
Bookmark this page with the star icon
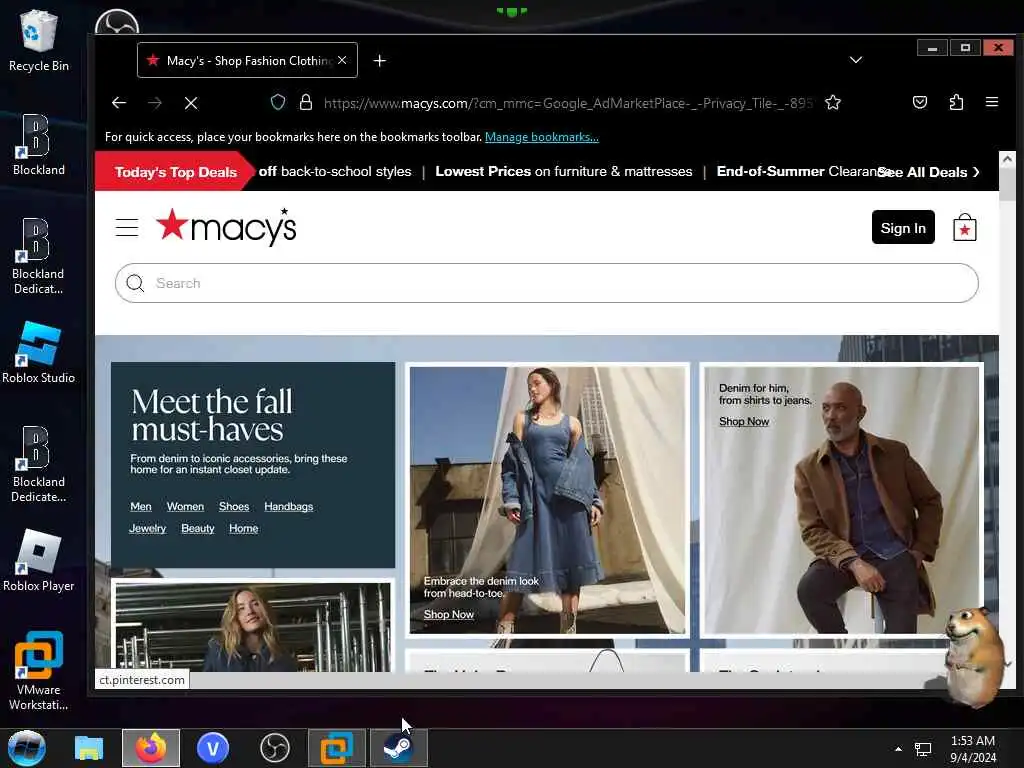(833, 102)
